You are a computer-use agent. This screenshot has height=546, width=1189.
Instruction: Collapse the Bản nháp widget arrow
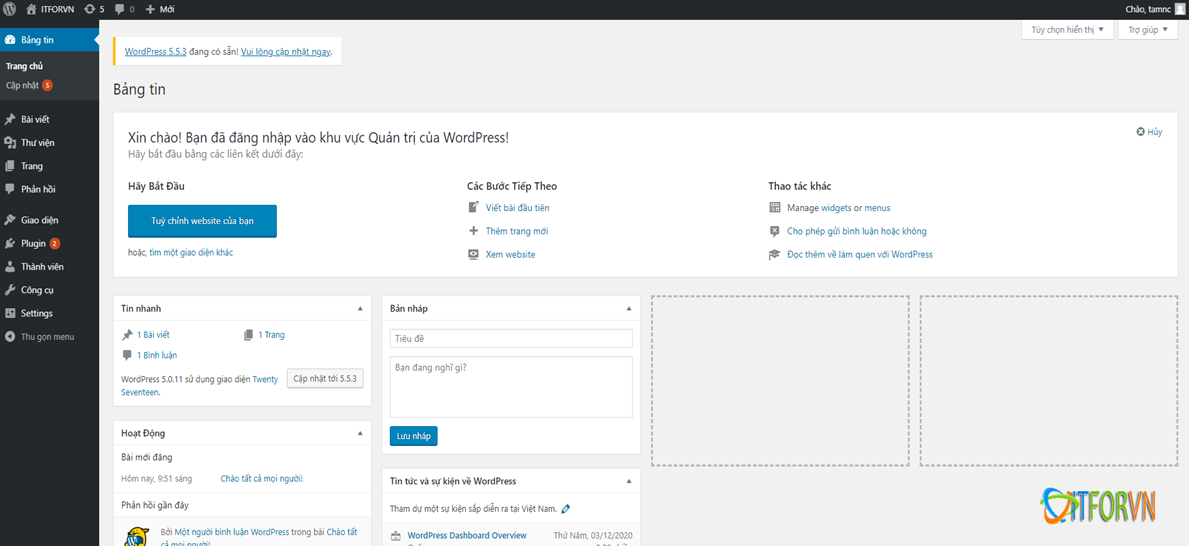629,309
